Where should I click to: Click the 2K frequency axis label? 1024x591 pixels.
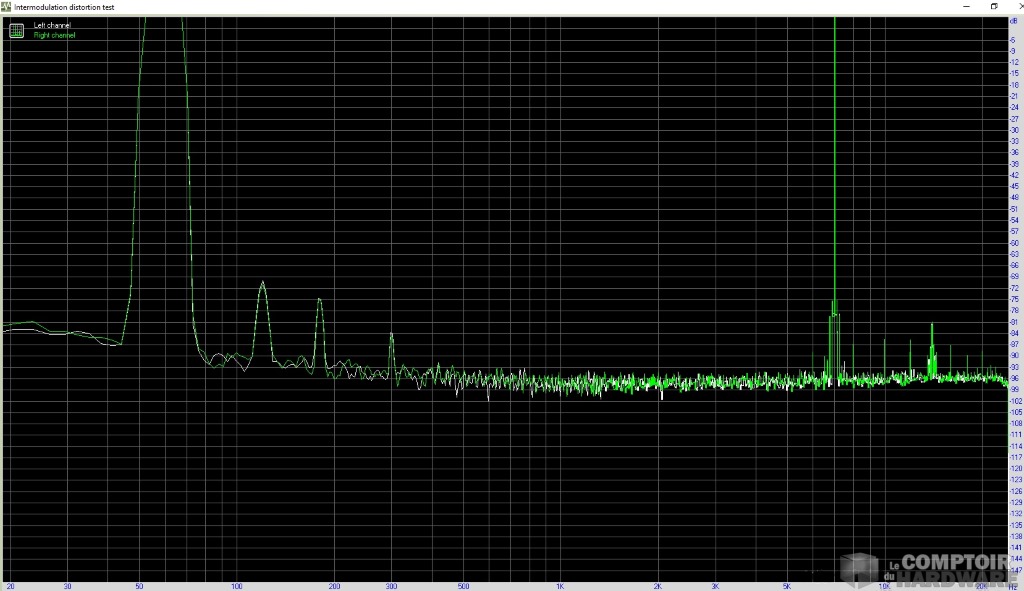coord(658,585)
